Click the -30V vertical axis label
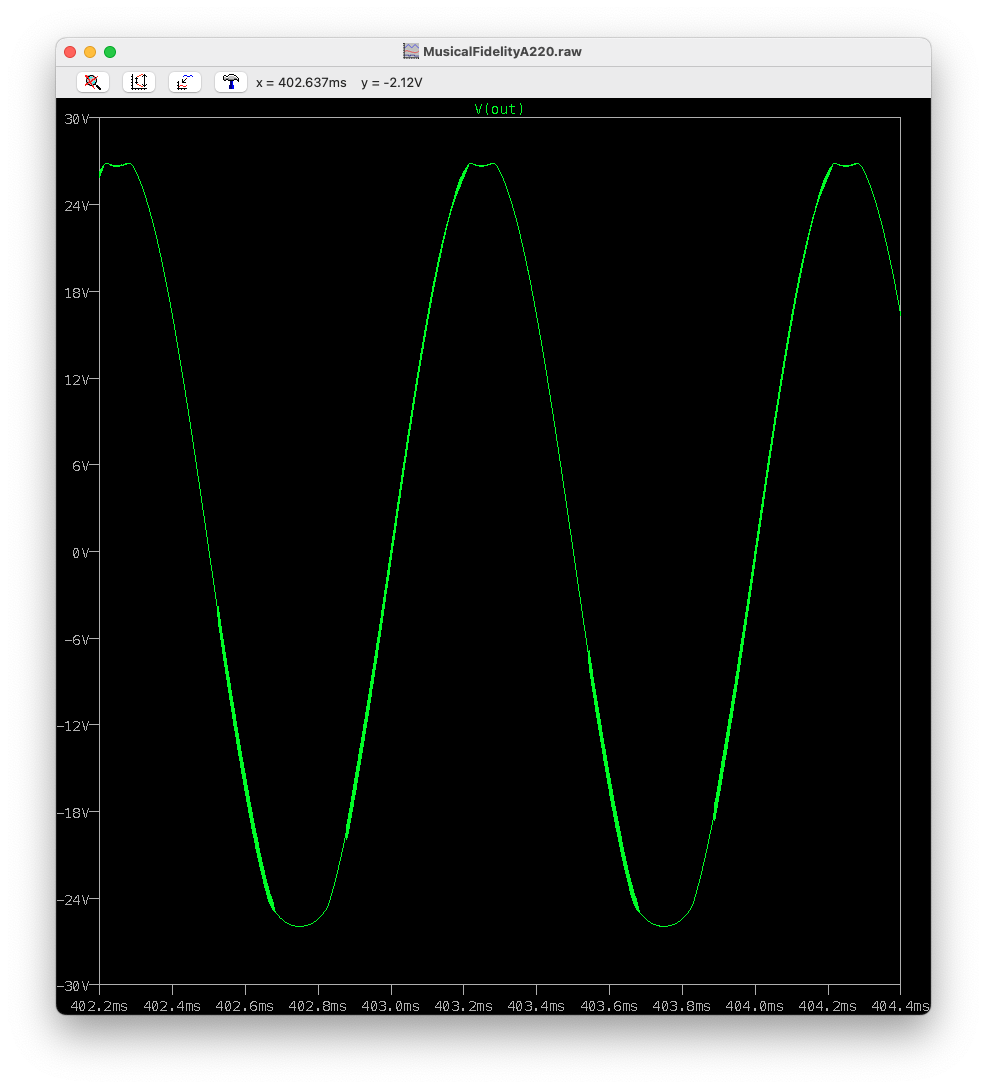This screenshot has height=1089, width=987. [73, 986]
